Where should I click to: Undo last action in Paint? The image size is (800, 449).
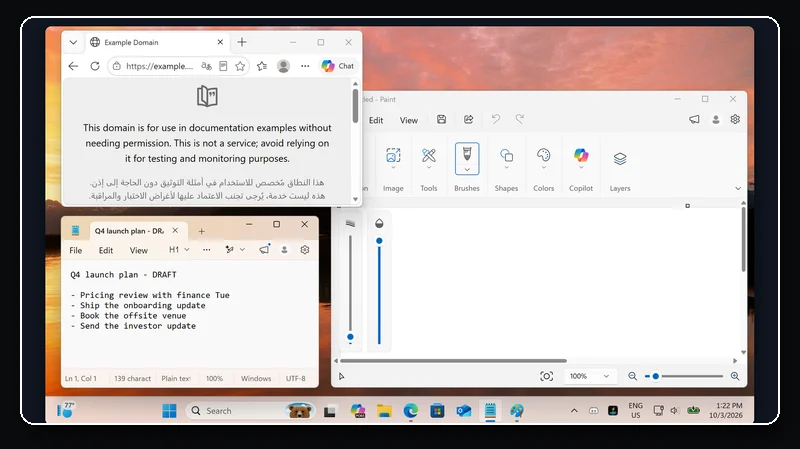tap(495, 119)
